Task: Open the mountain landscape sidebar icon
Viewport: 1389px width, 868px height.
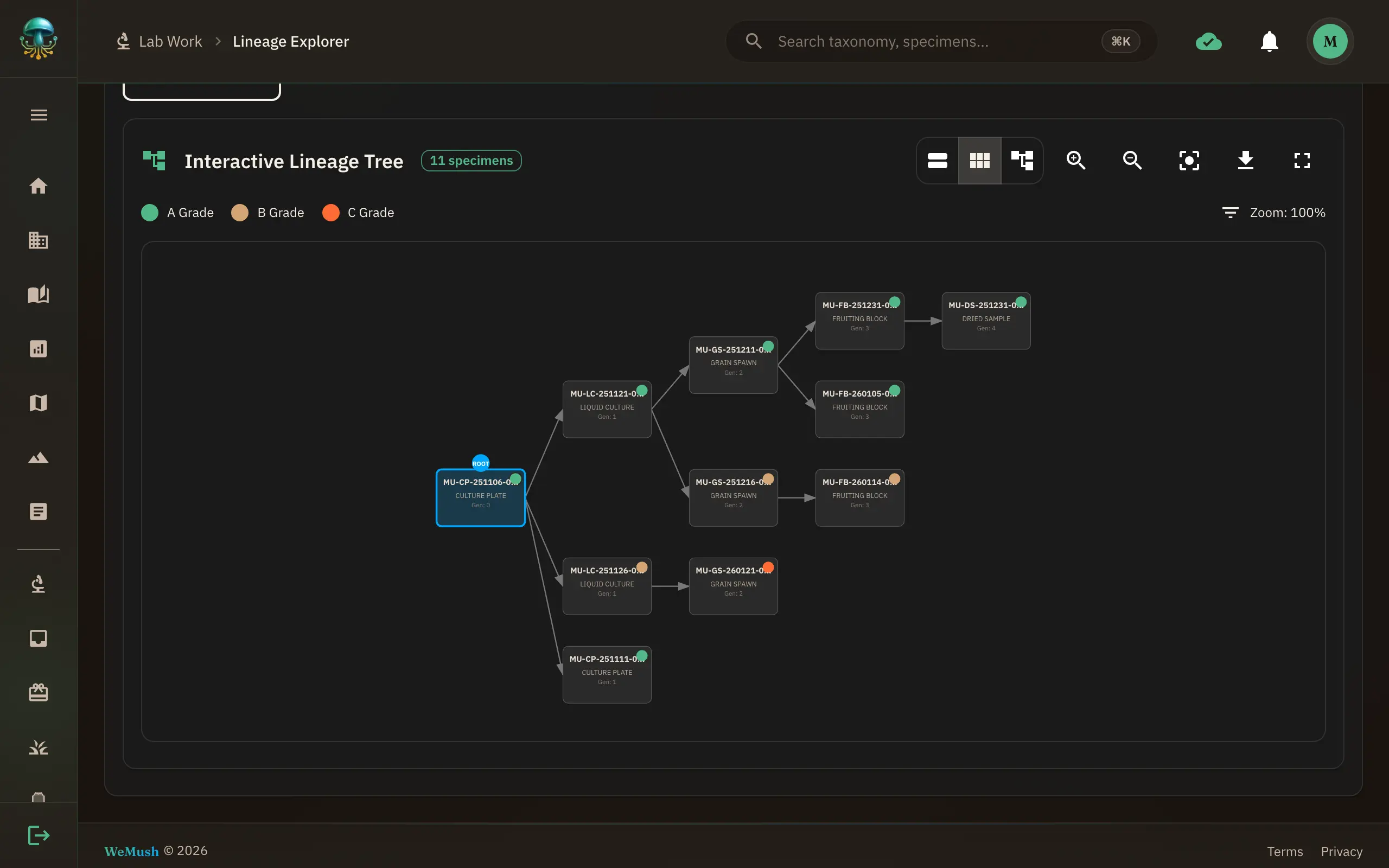Action: click(x=39, y=457)
